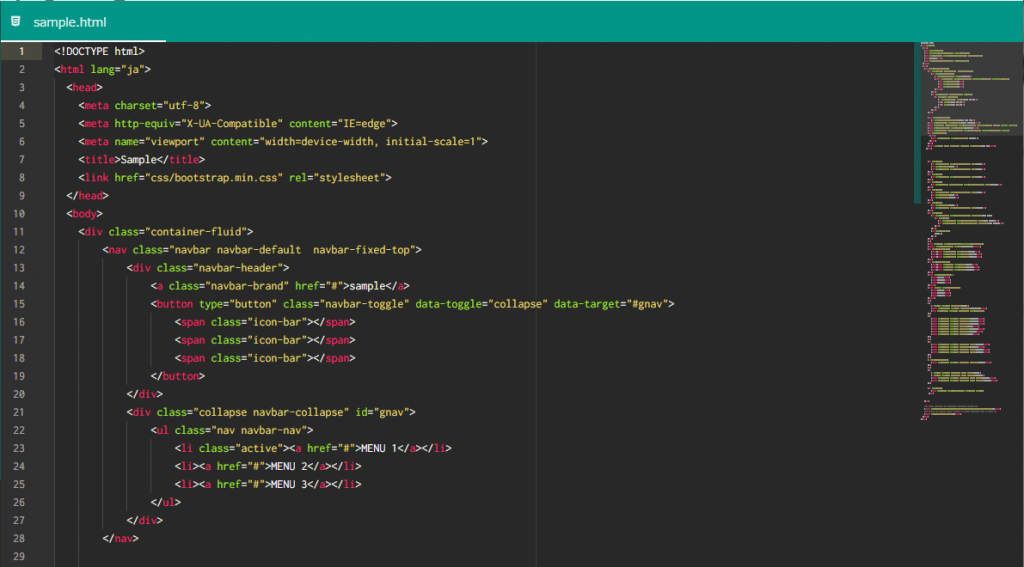The image size is (1024, 567).
Task: Click line number 1 in the gutter
Action: [x=21, y=50]
